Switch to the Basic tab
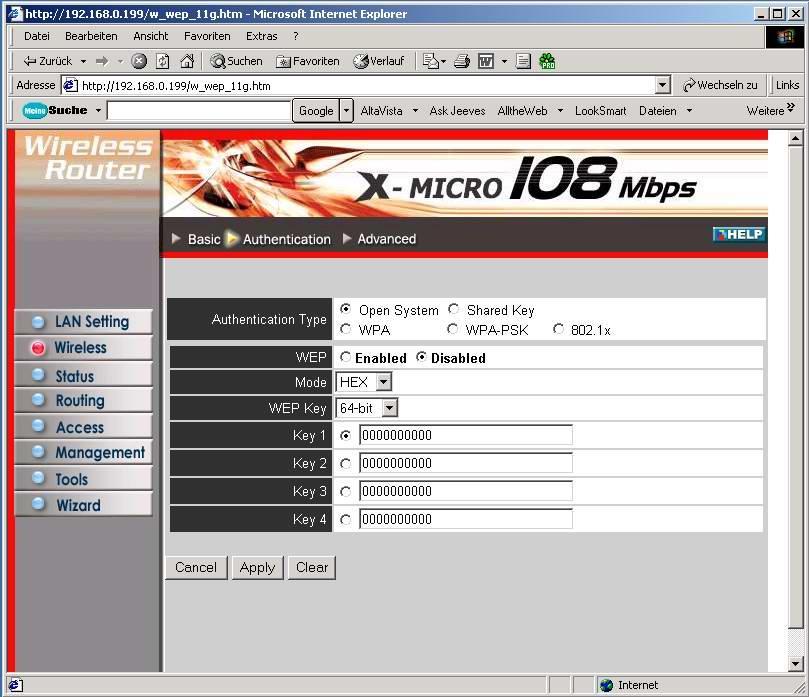The height and width of the screenshot is (697, 809). (204, 239)
